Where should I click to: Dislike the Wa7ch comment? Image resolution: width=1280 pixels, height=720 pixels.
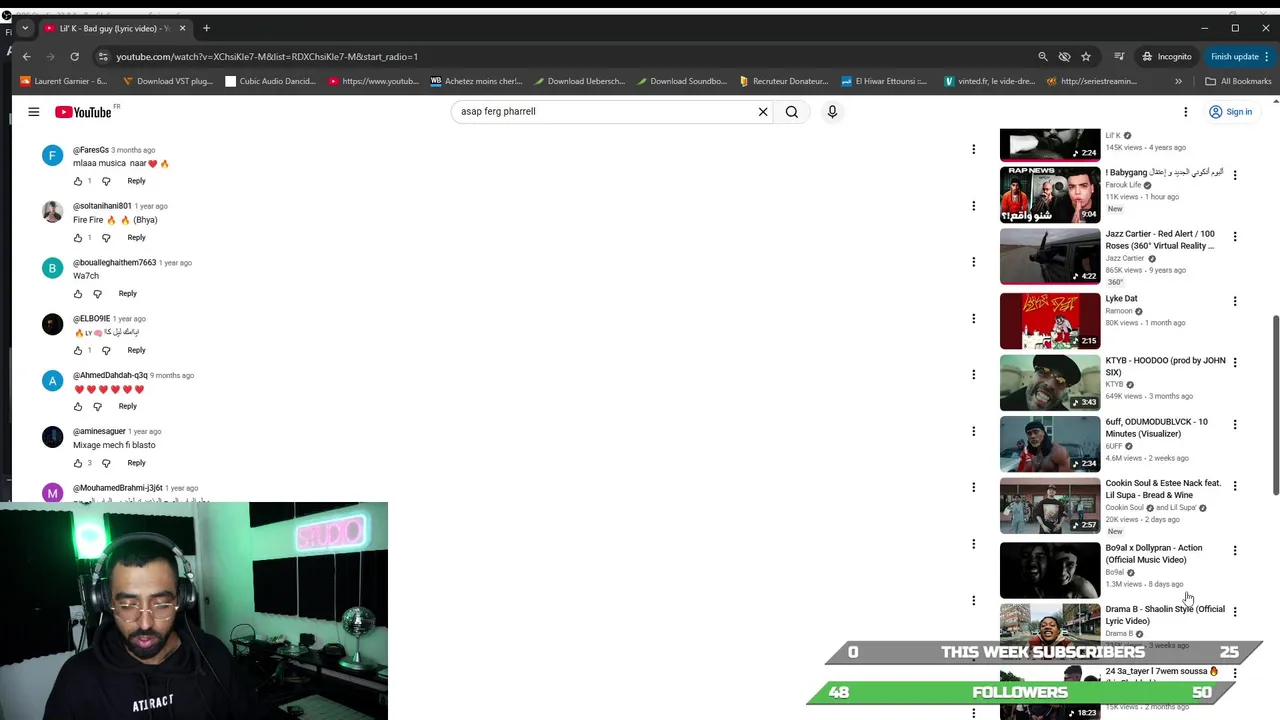coord(97,294)
